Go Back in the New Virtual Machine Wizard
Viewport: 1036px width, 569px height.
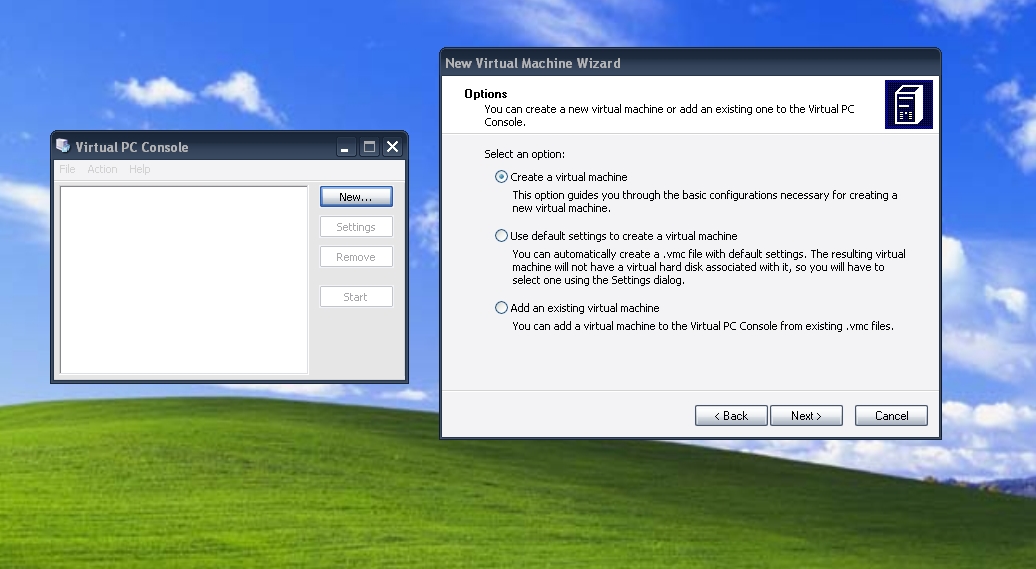pyautogui.click(x=731, y=416)
